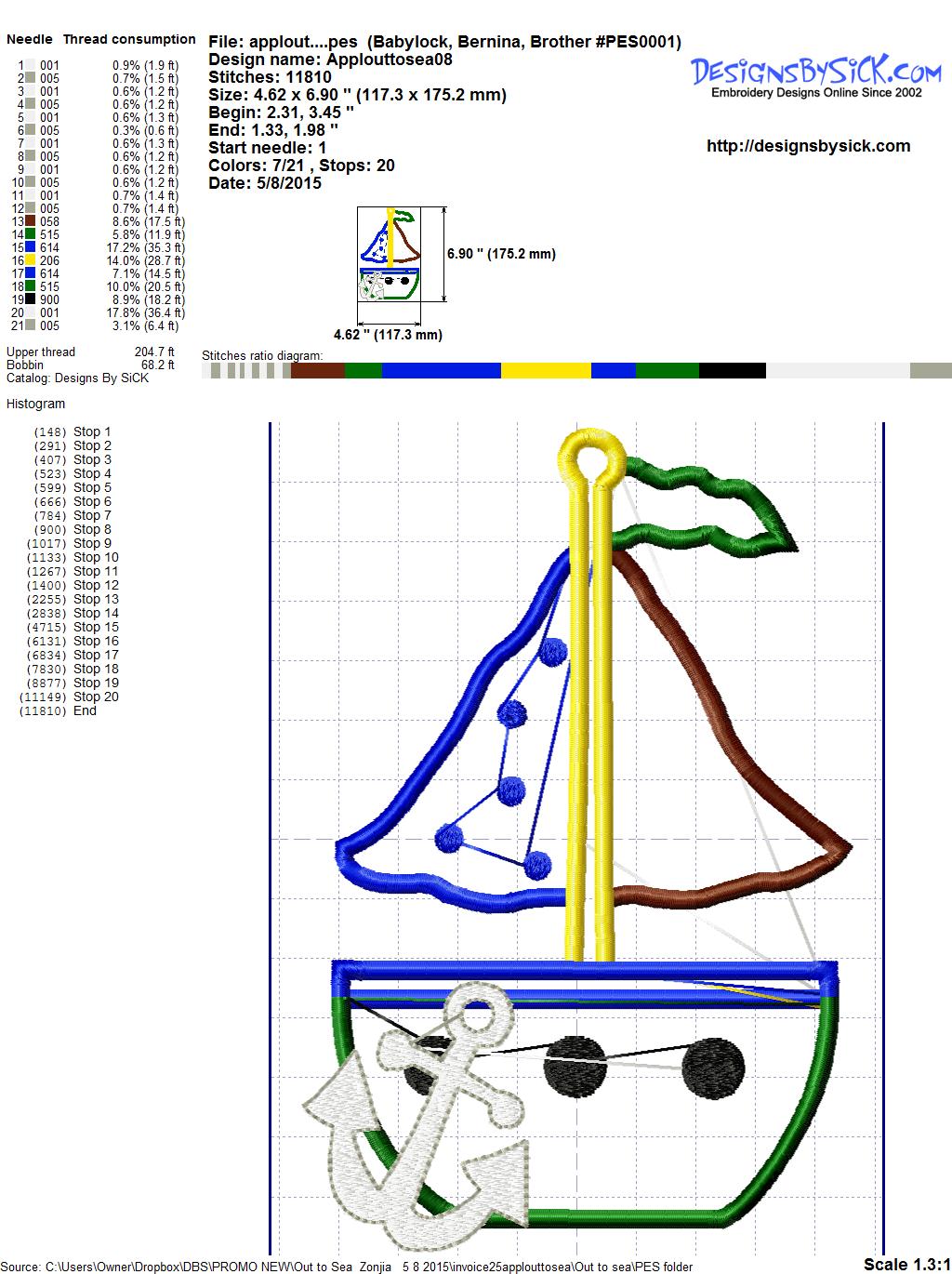
Task: Click the Thread consumption column header
Action: [129, 39]
